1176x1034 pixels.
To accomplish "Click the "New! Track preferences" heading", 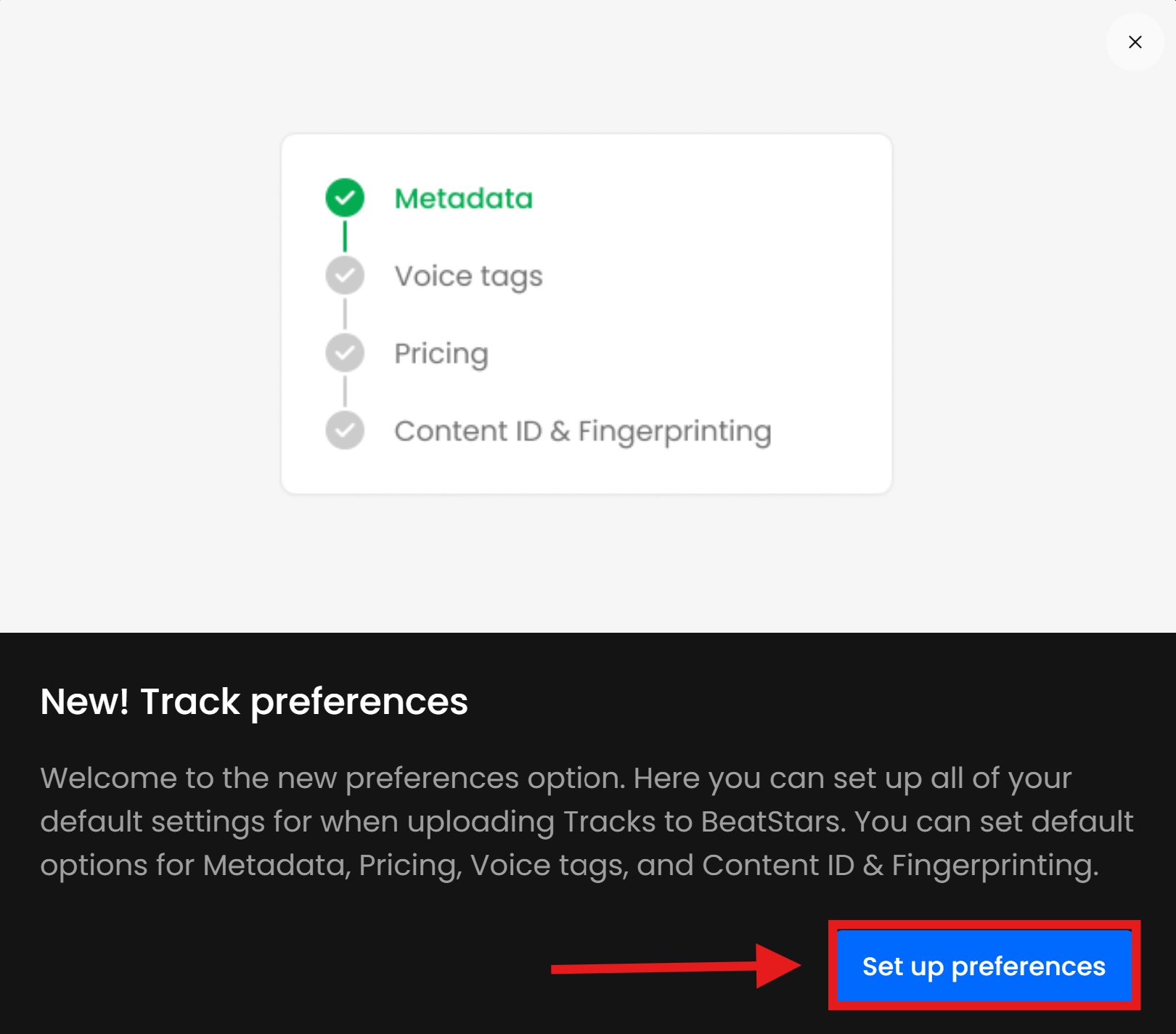I will coord(254,702).
